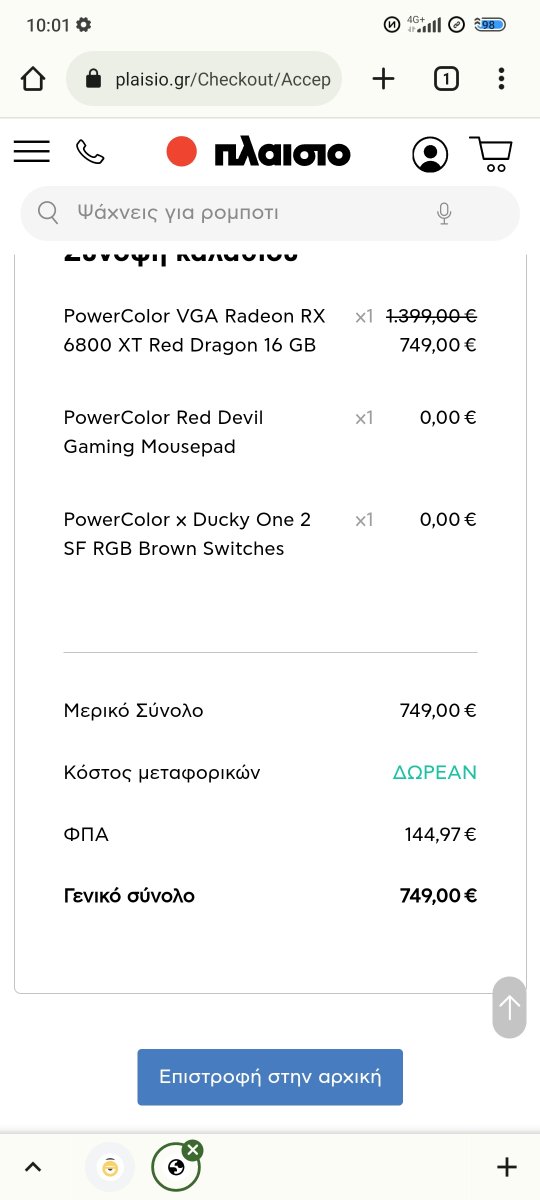Add a new tab in bottom bar
540x1200 pixels.
pyautogui.click(x=507, y=1167)
